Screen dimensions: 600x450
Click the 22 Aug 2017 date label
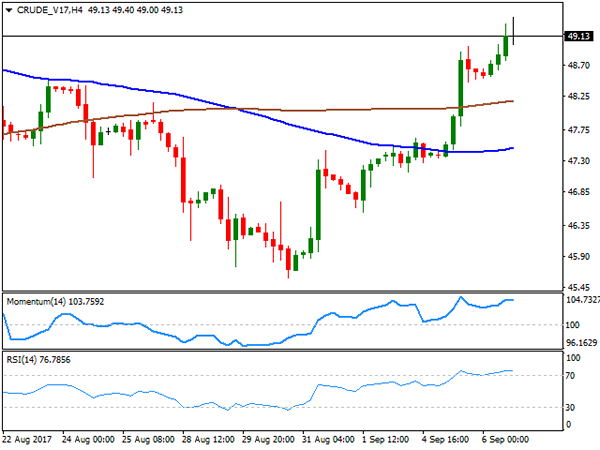click(27, 439)
